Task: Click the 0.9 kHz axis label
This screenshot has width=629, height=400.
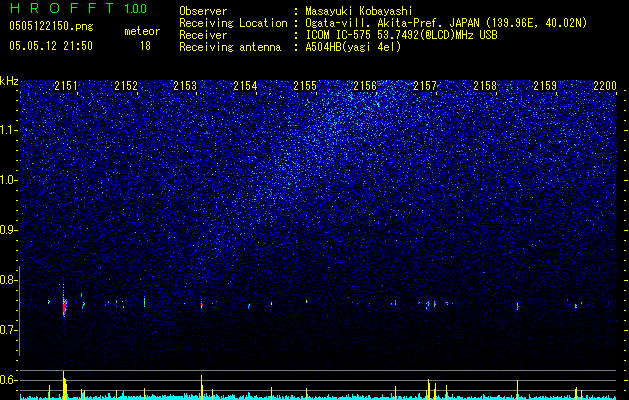Action: click(x=8, y=230)
